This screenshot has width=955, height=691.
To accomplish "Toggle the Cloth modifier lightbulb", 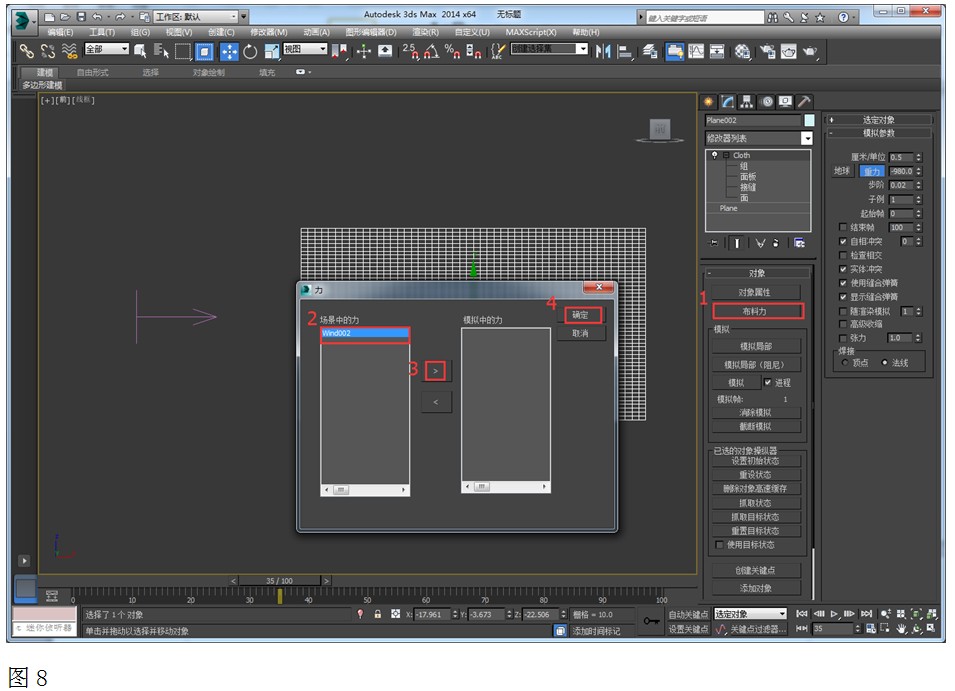I will [714, 155].
